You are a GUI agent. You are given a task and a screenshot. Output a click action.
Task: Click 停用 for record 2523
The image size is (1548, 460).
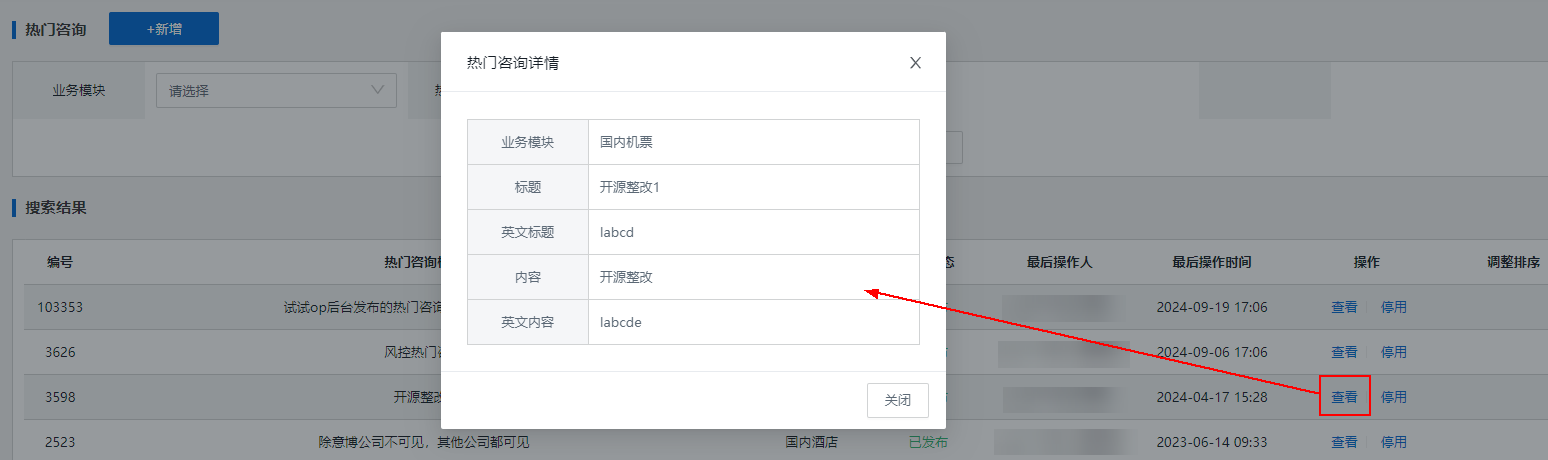point(1394,442)
